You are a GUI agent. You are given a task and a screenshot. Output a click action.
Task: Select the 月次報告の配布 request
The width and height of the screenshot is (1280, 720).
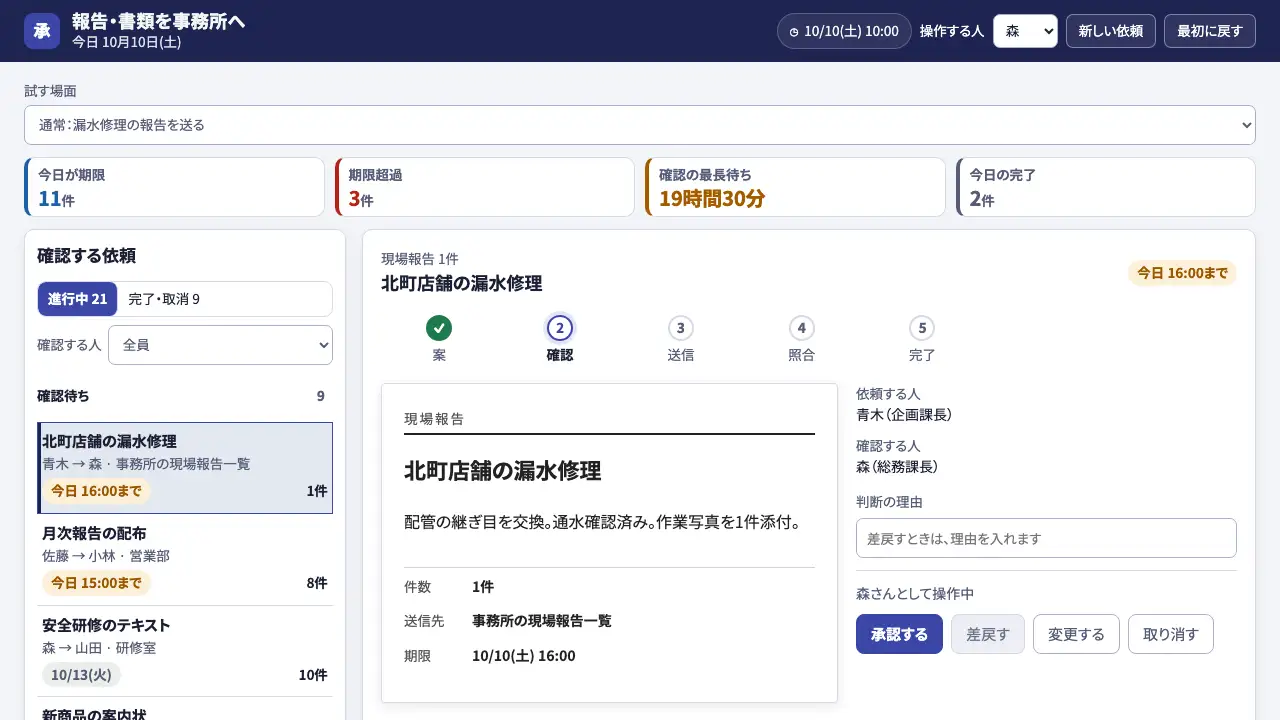pos(185,560)
